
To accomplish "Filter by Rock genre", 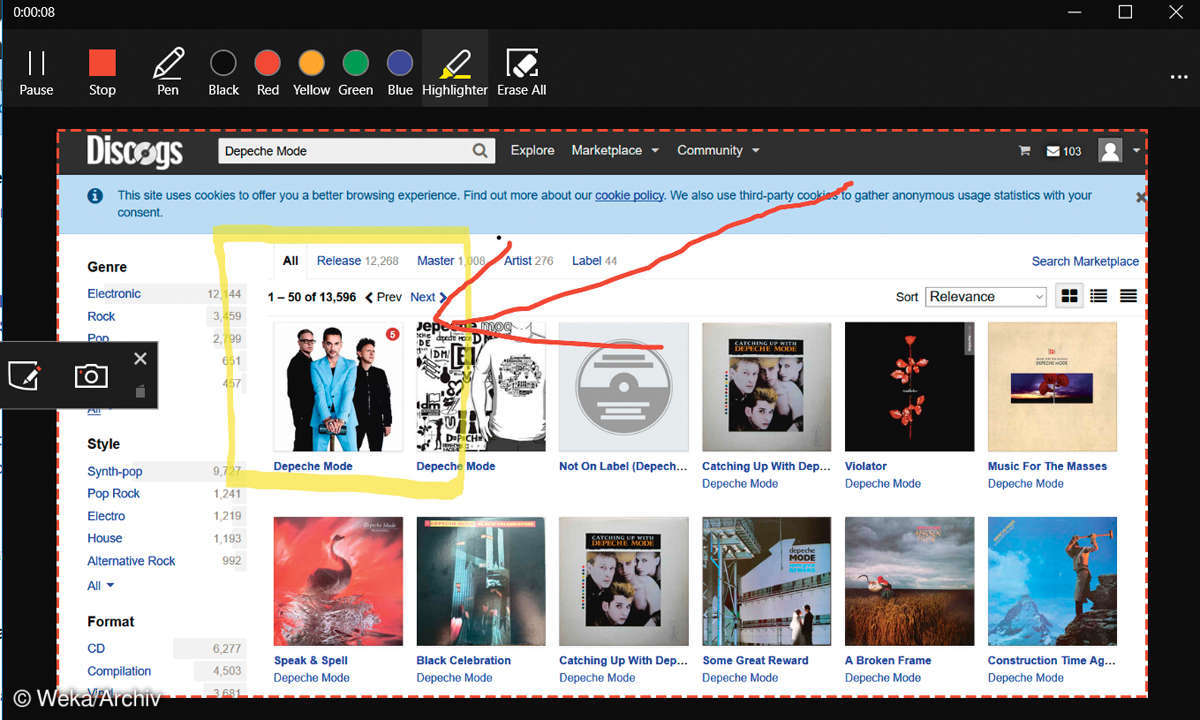I will coord(101,316).
